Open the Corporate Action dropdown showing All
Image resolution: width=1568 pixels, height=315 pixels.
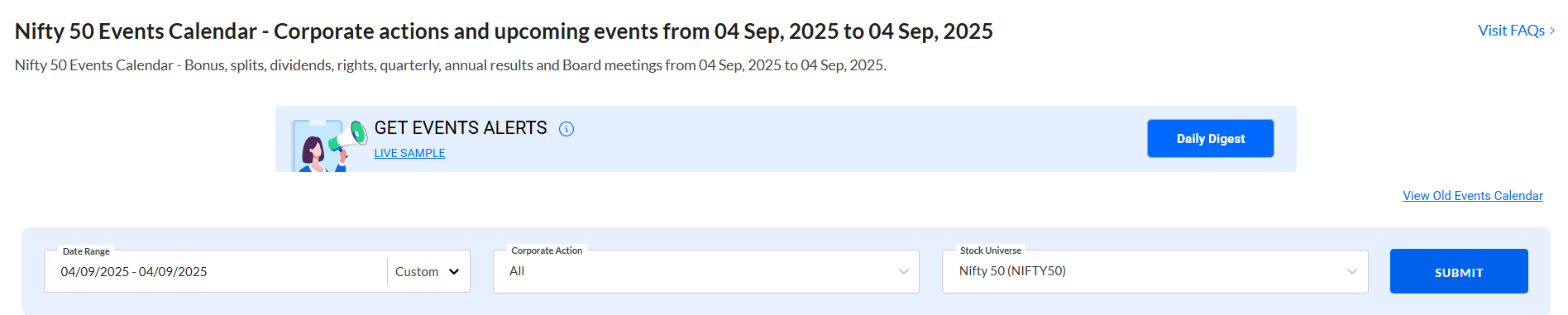(x=705, y=271)
